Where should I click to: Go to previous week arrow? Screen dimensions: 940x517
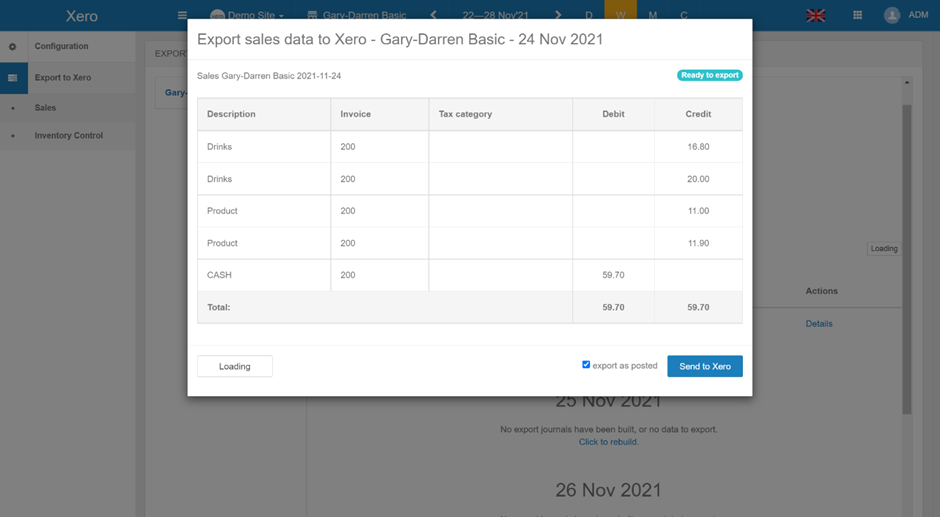click(433, 15)
